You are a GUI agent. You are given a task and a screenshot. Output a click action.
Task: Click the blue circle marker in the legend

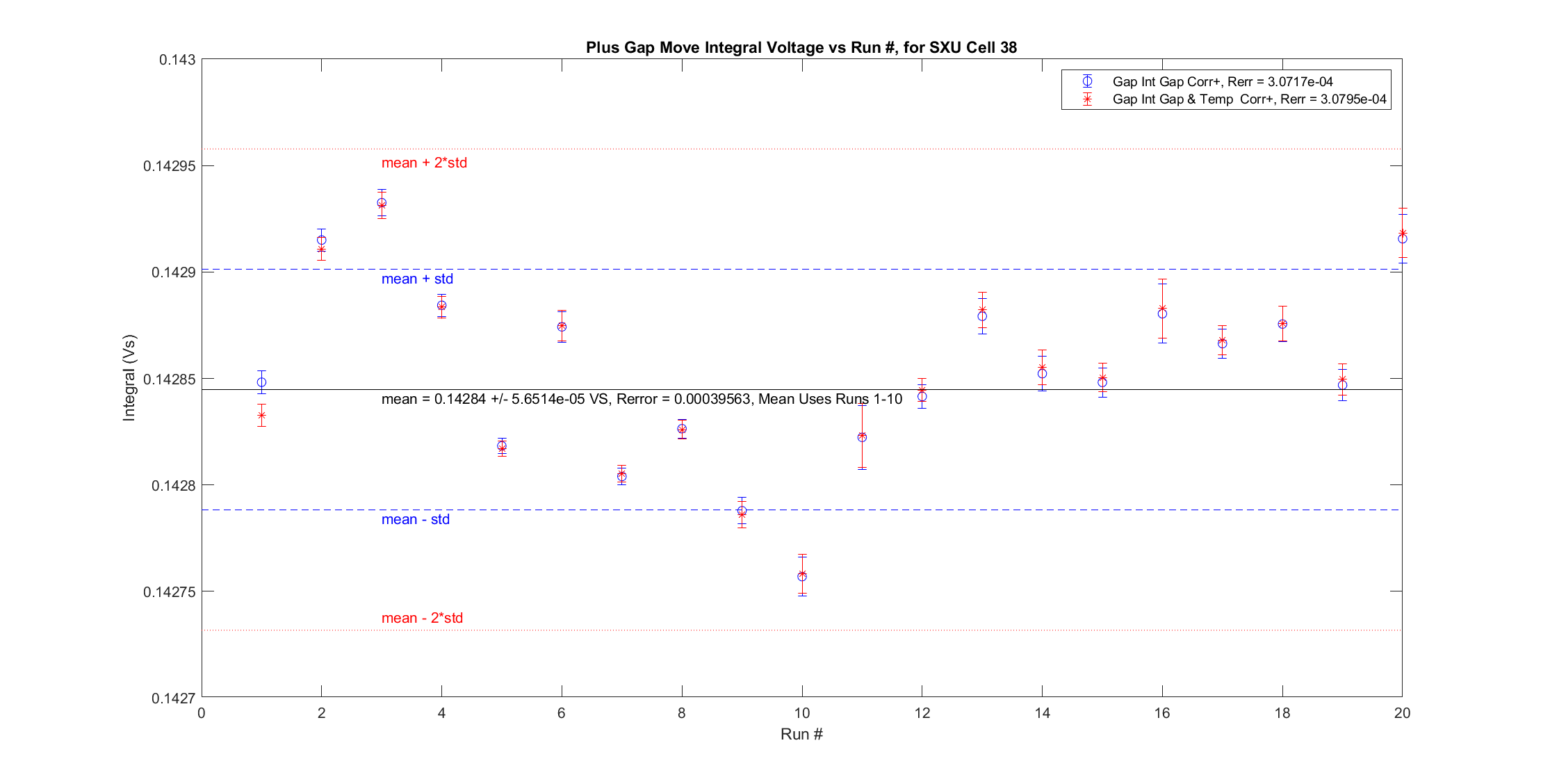(1087, 81)
